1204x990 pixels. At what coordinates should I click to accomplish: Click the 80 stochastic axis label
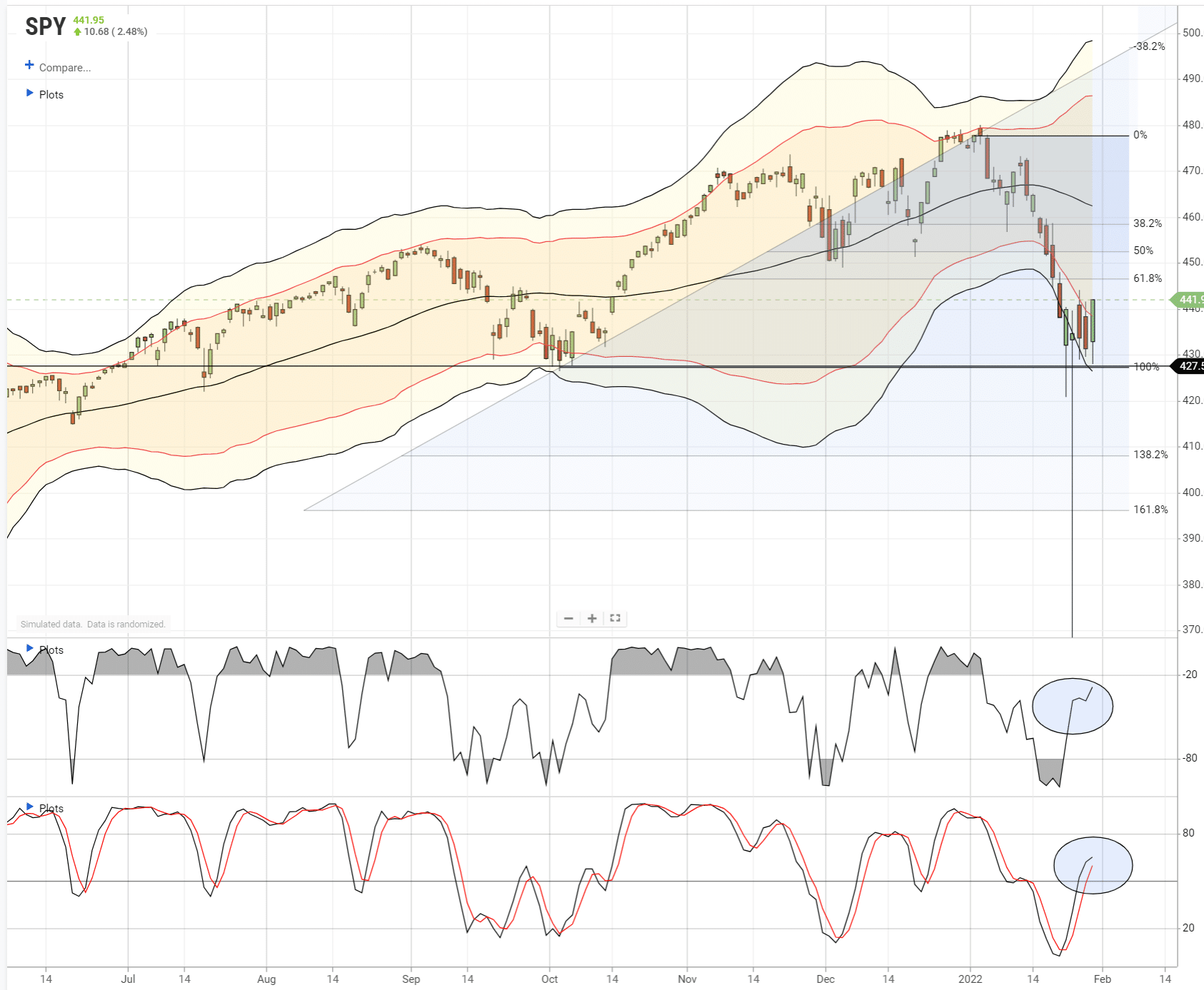pyautogui.click(x=1188, y=833)
